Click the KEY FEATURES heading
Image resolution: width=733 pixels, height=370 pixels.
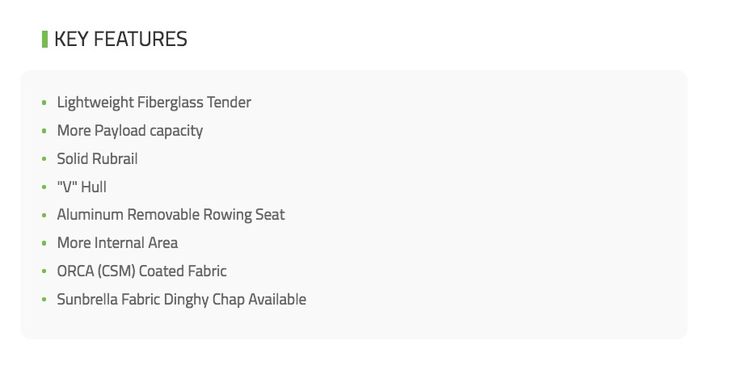pos(121,39)
